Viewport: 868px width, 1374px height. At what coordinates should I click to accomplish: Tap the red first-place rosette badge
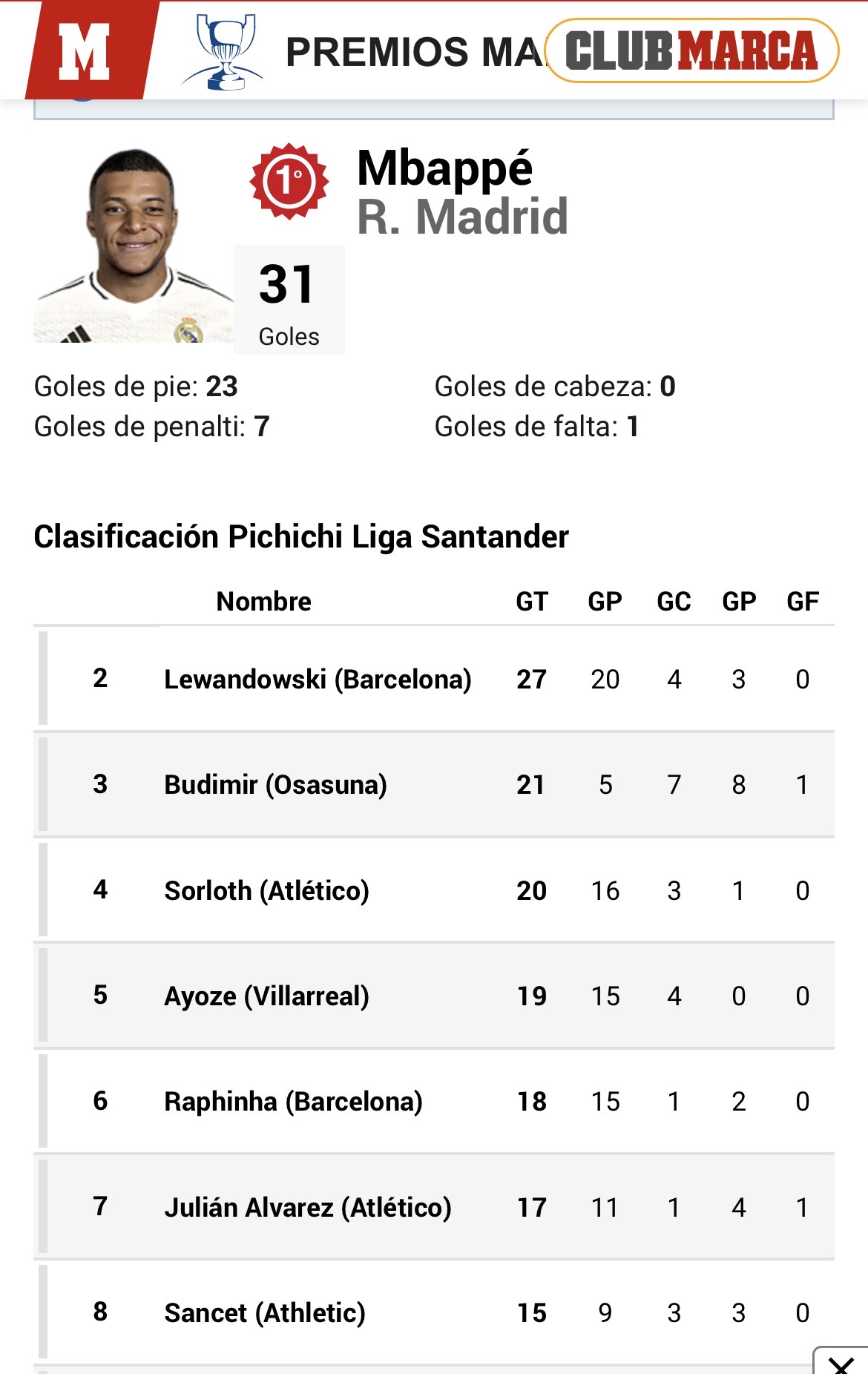click(289, 181)
